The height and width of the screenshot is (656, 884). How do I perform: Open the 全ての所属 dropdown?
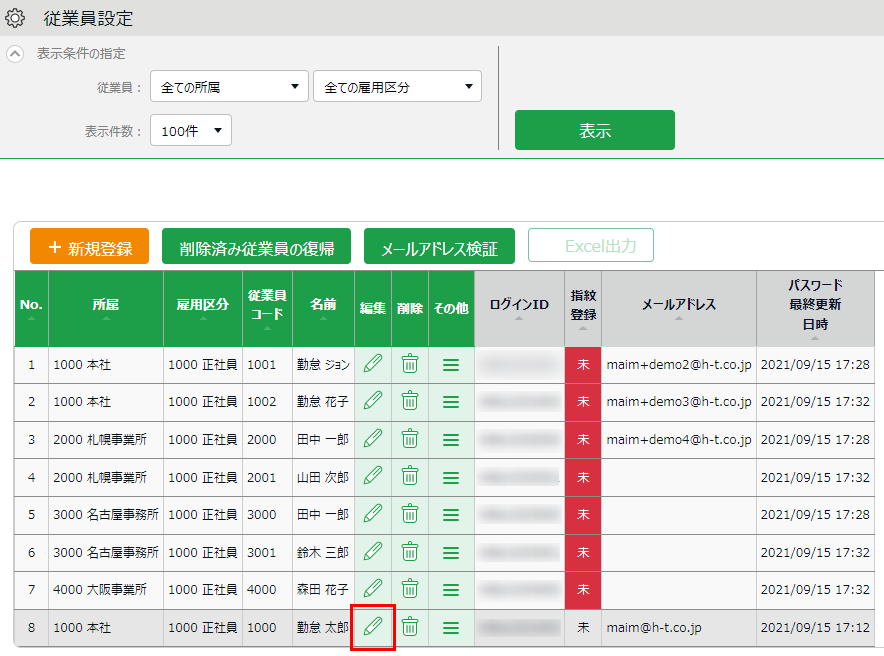pos(229,86)
